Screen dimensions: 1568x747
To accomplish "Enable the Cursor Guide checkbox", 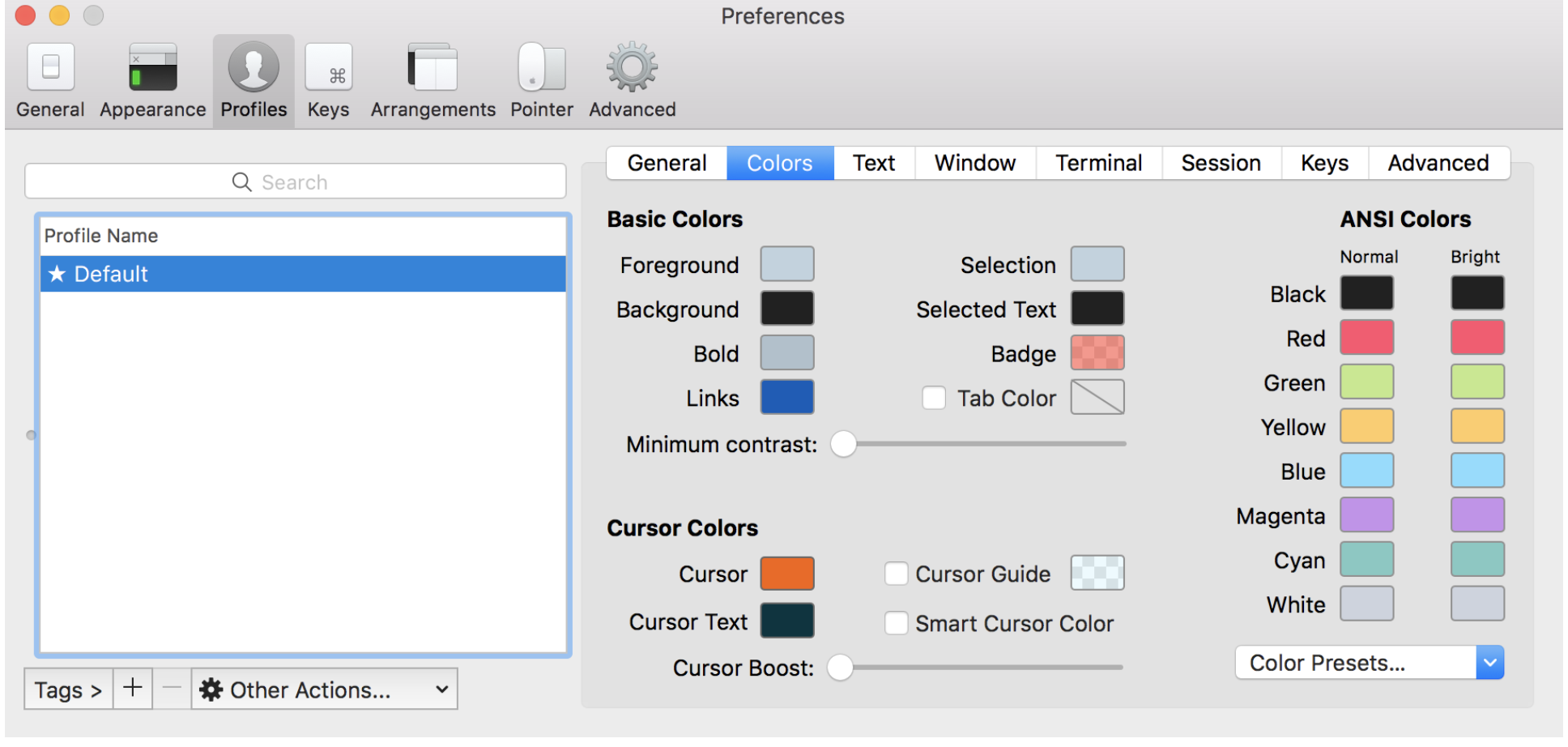I will click(x=896, y=574).
